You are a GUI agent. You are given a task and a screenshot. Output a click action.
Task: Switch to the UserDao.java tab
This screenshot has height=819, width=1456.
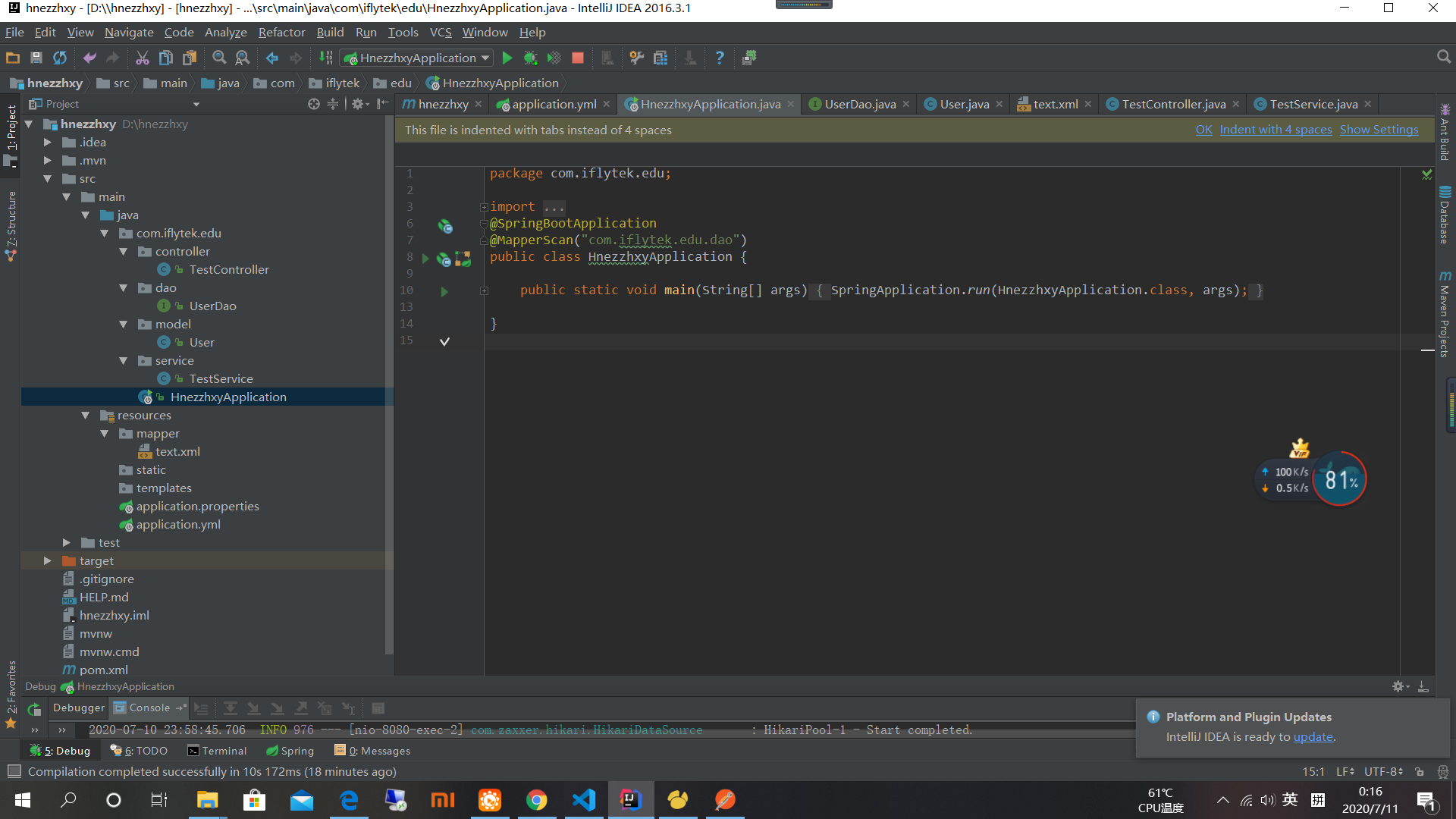pyautogui.click(x=860, y=104)
